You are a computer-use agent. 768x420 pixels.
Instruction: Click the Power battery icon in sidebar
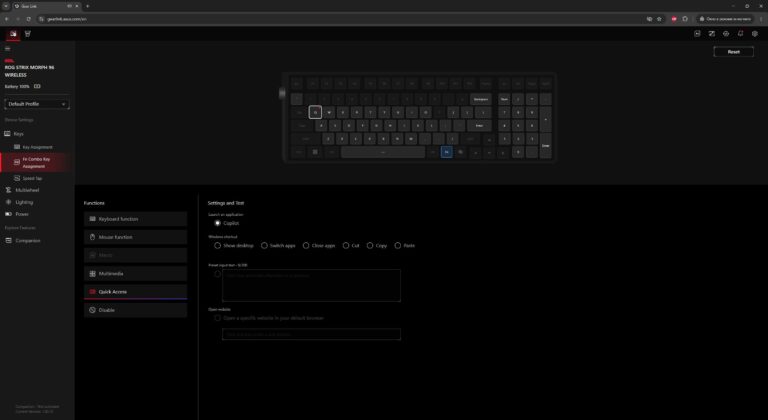pyautogui.click(x=8, y=214)
